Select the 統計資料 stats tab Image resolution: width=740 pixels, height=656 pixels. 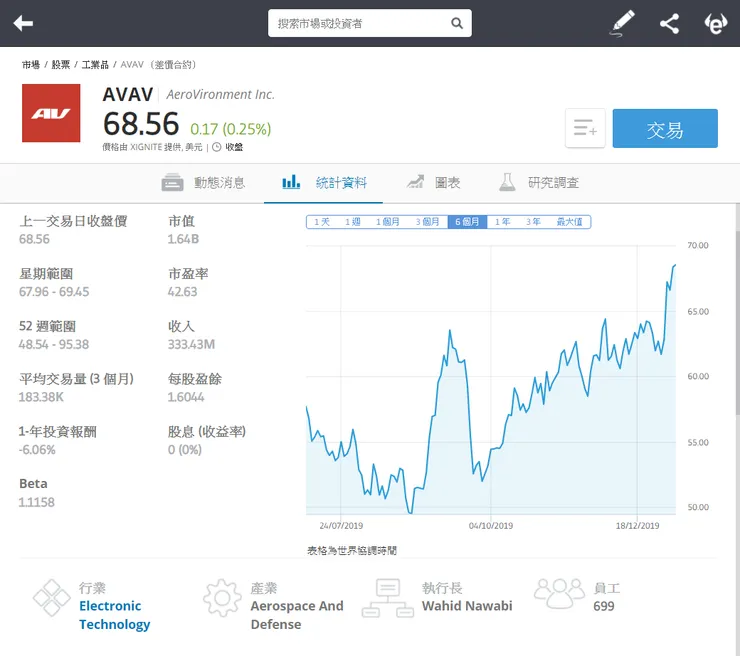click(x=324, y=183)
